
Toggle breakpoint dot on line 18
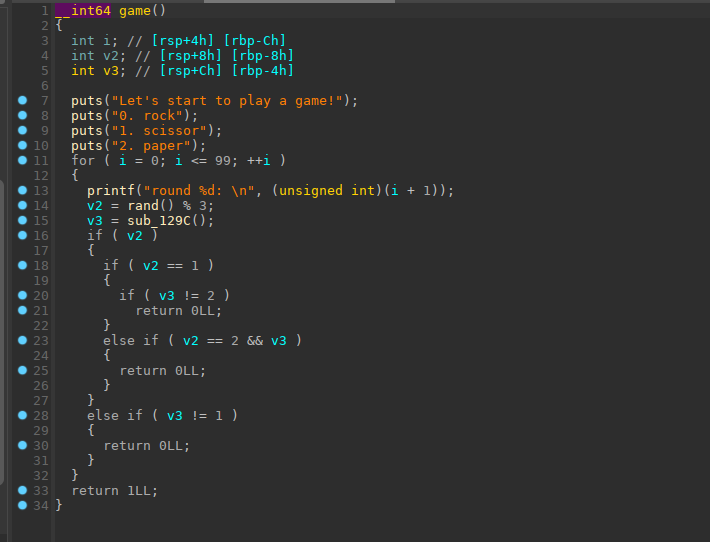point(22,265)
